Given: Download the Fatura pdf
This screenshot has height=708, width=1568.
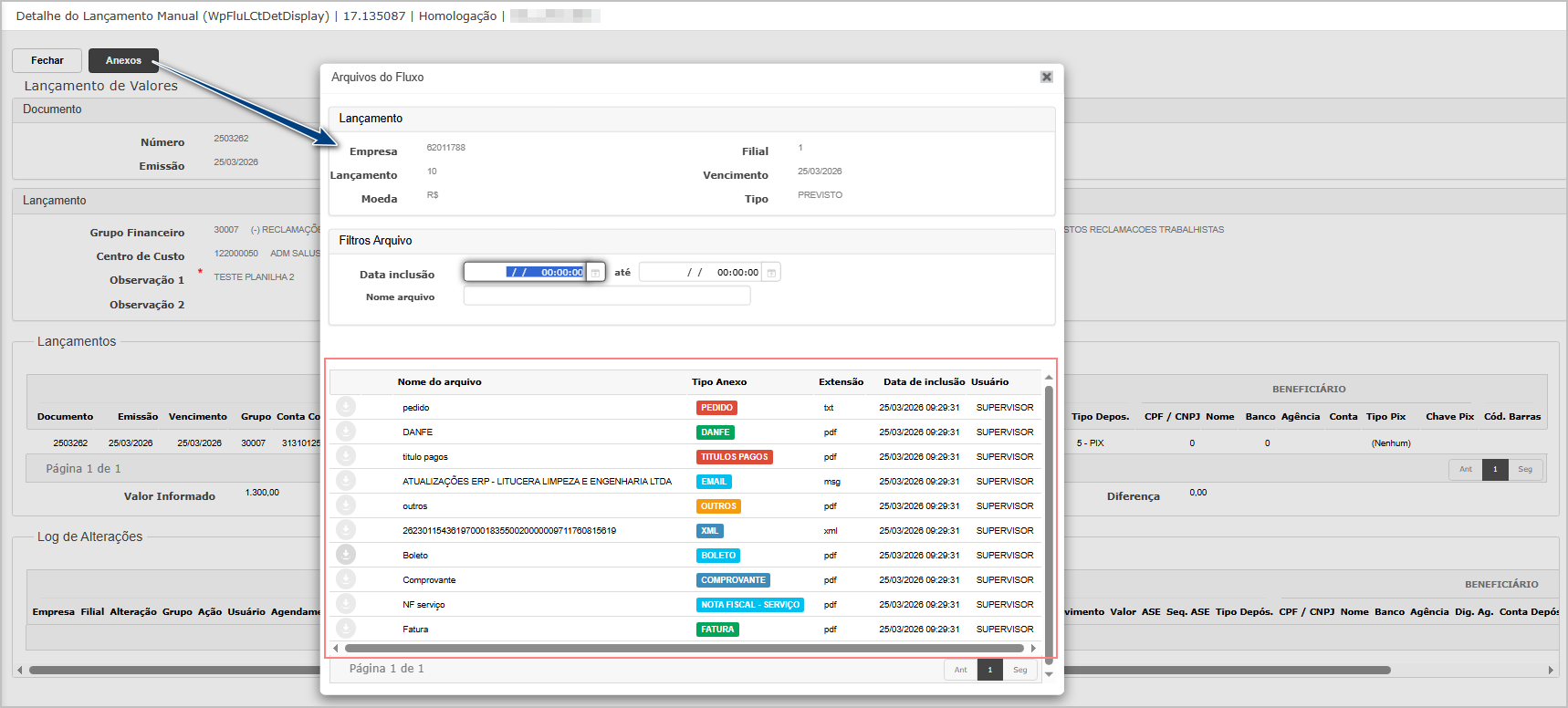Looking at the screenshot, I should tap(346, 629).
